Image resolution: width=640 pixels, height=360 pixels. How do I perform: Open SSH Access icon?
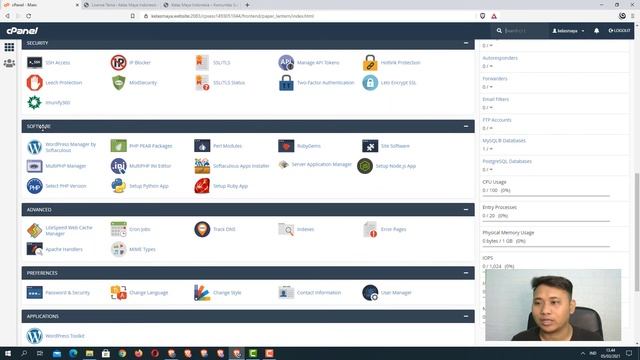[34, 62]
